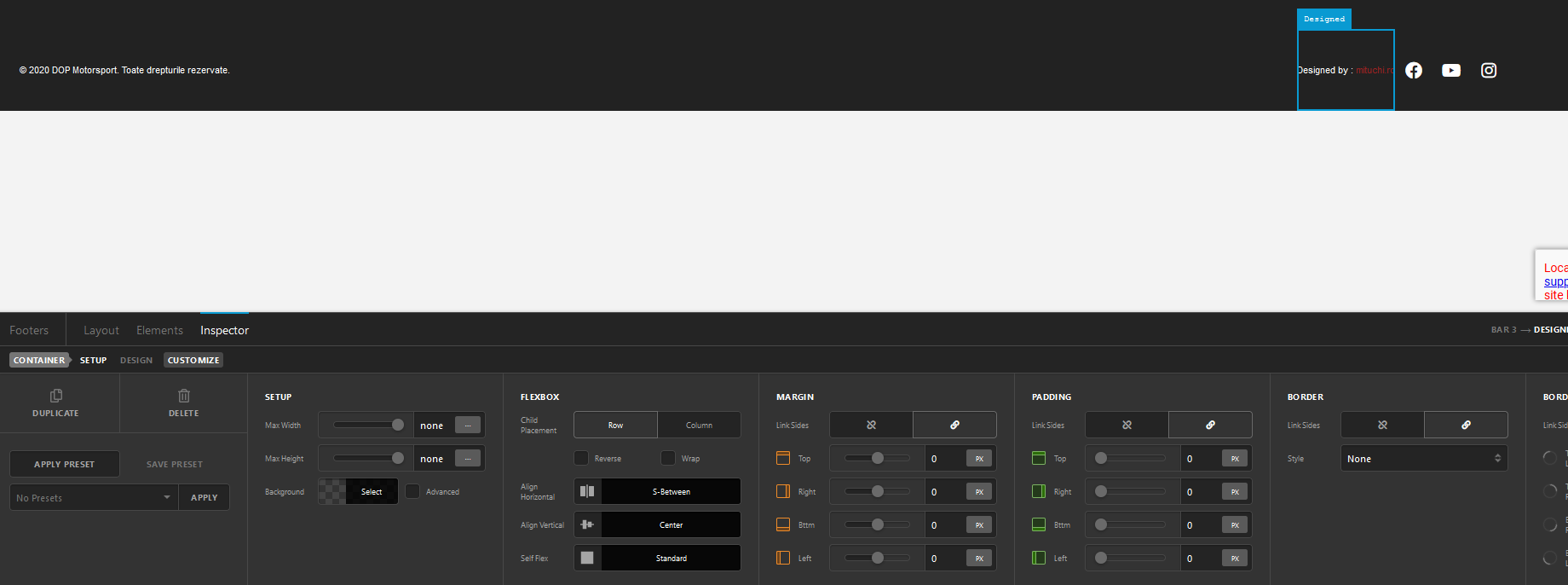
Task: Click the Delete trash icon
Action: point(184,396)
